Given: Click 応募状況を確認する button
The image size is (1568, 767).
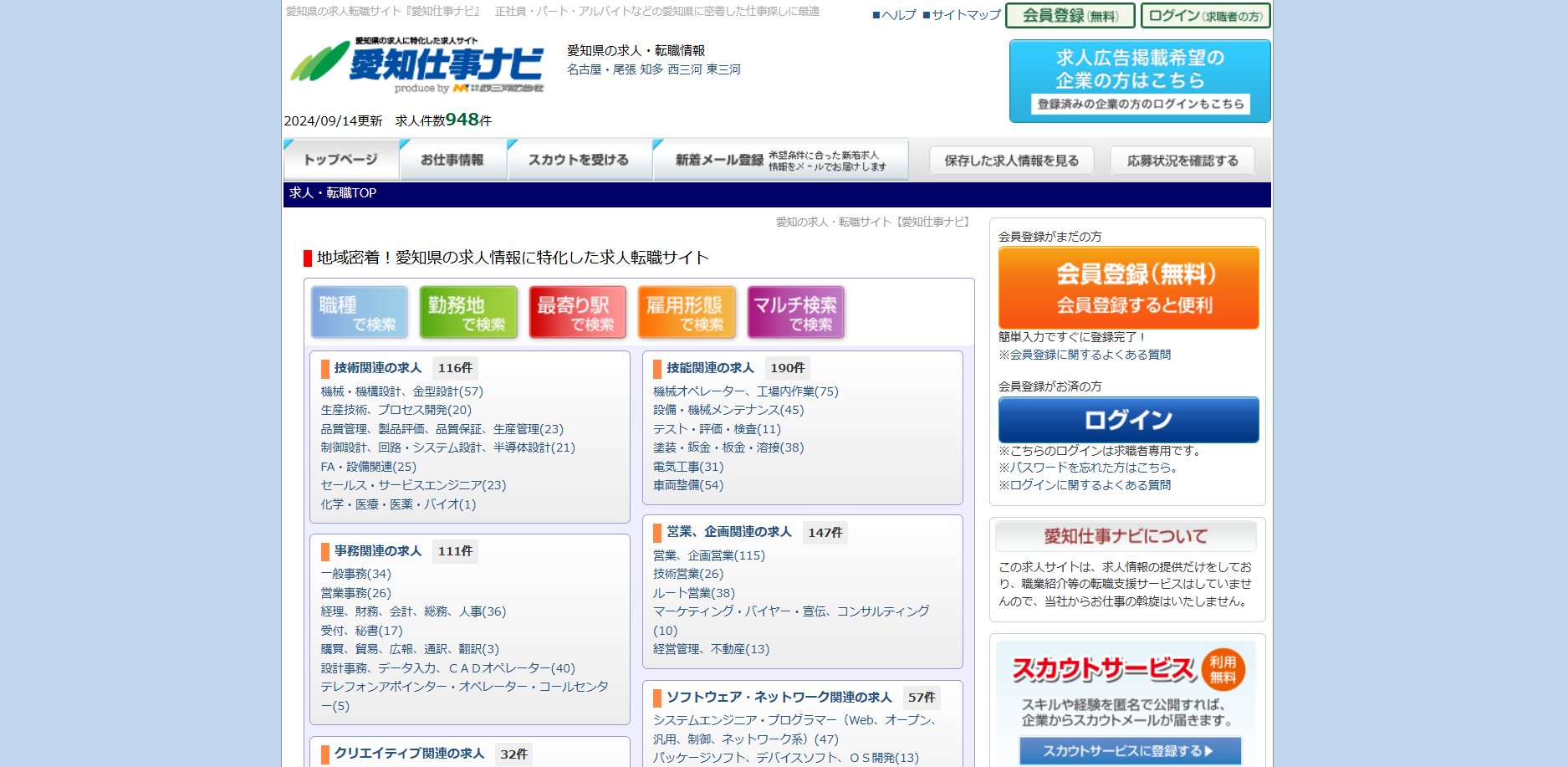Looking at the screenshot, I should click(x=1182, y=161).
